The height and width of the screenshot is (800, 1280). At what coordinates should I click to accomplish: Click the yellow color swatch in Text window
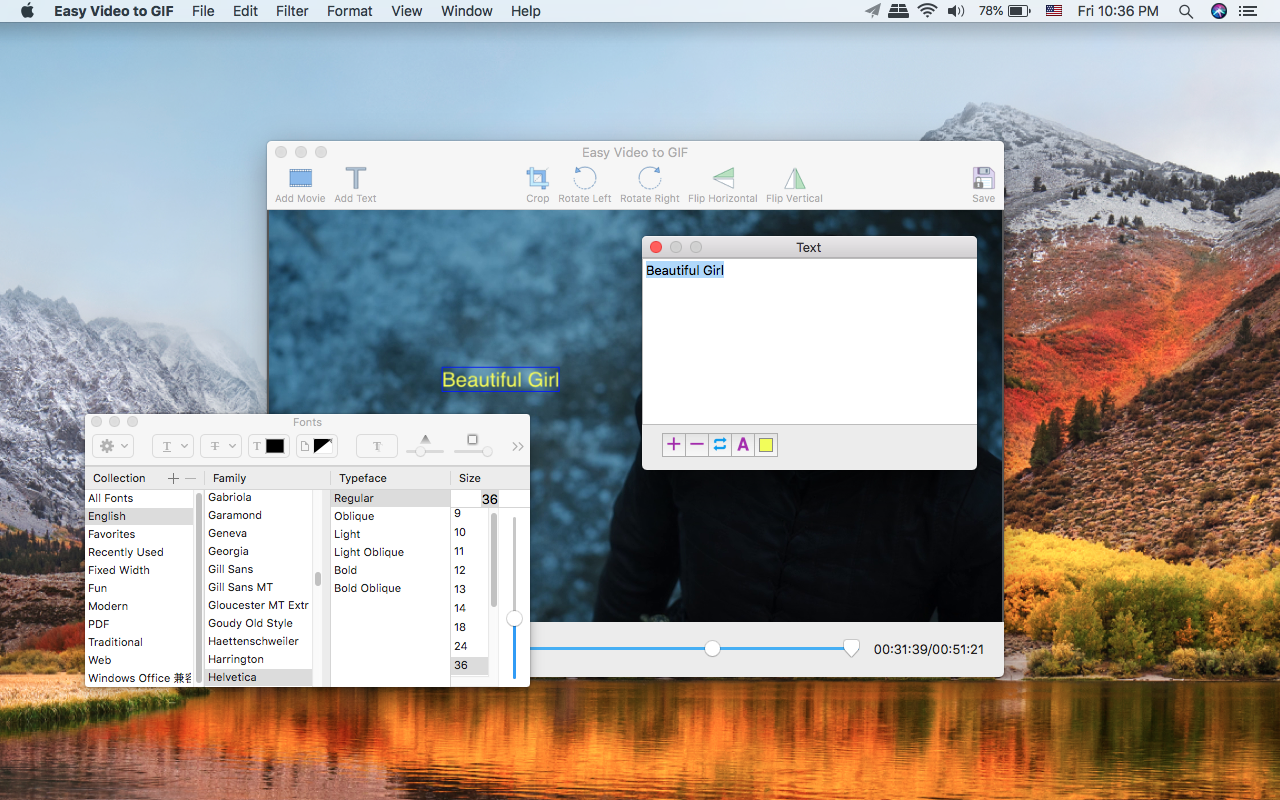click(x=765, y=444)
